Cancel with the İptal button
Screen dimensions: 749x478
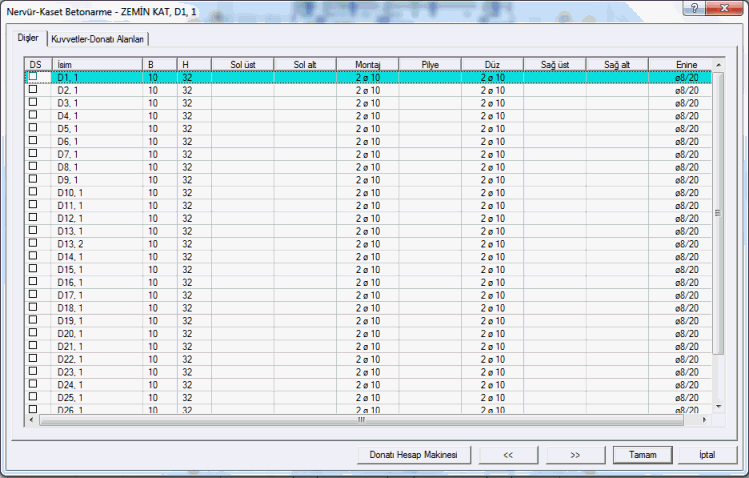pos(707,455)
